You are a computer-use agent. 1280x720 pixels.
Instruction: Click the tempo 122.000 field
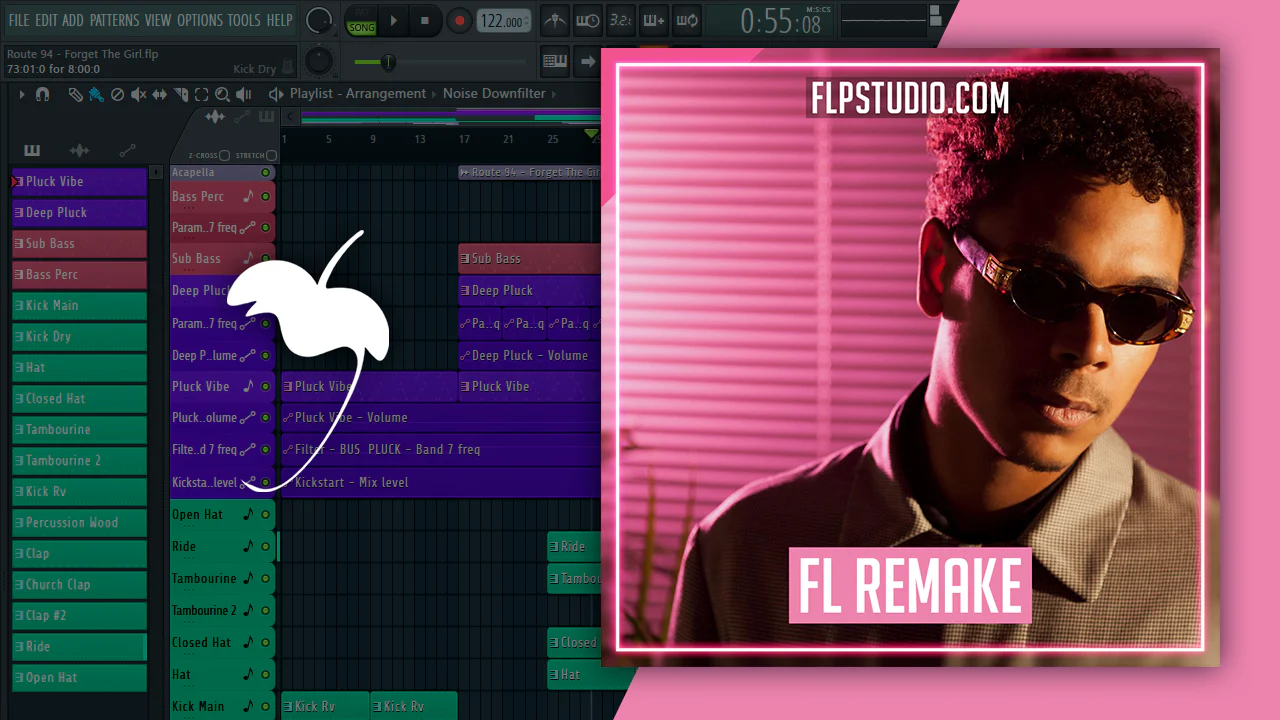pos(503,21)
